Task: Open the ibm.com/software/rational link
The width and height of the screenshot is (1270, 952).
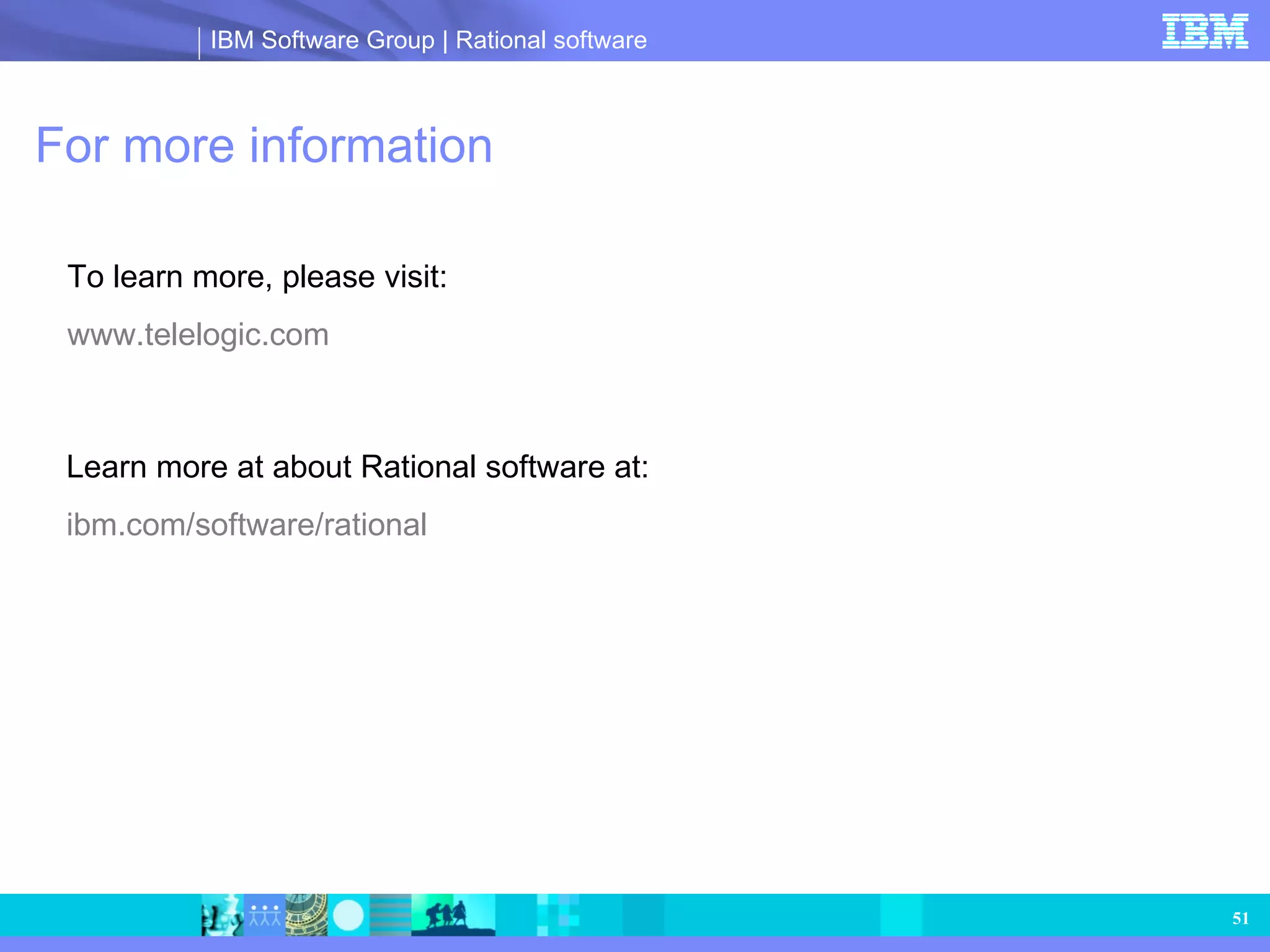Action: [247, 525]
